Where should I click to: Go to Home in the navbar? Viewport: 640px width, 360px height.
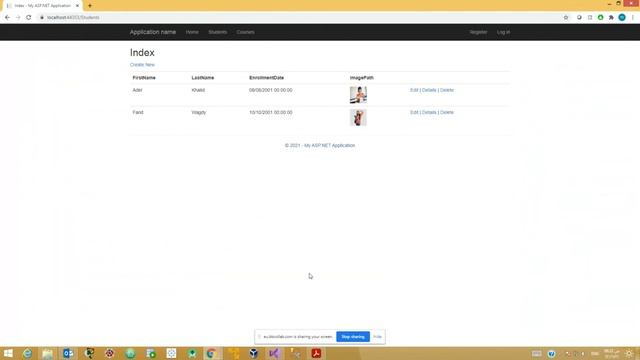click(x=192, y=32)
